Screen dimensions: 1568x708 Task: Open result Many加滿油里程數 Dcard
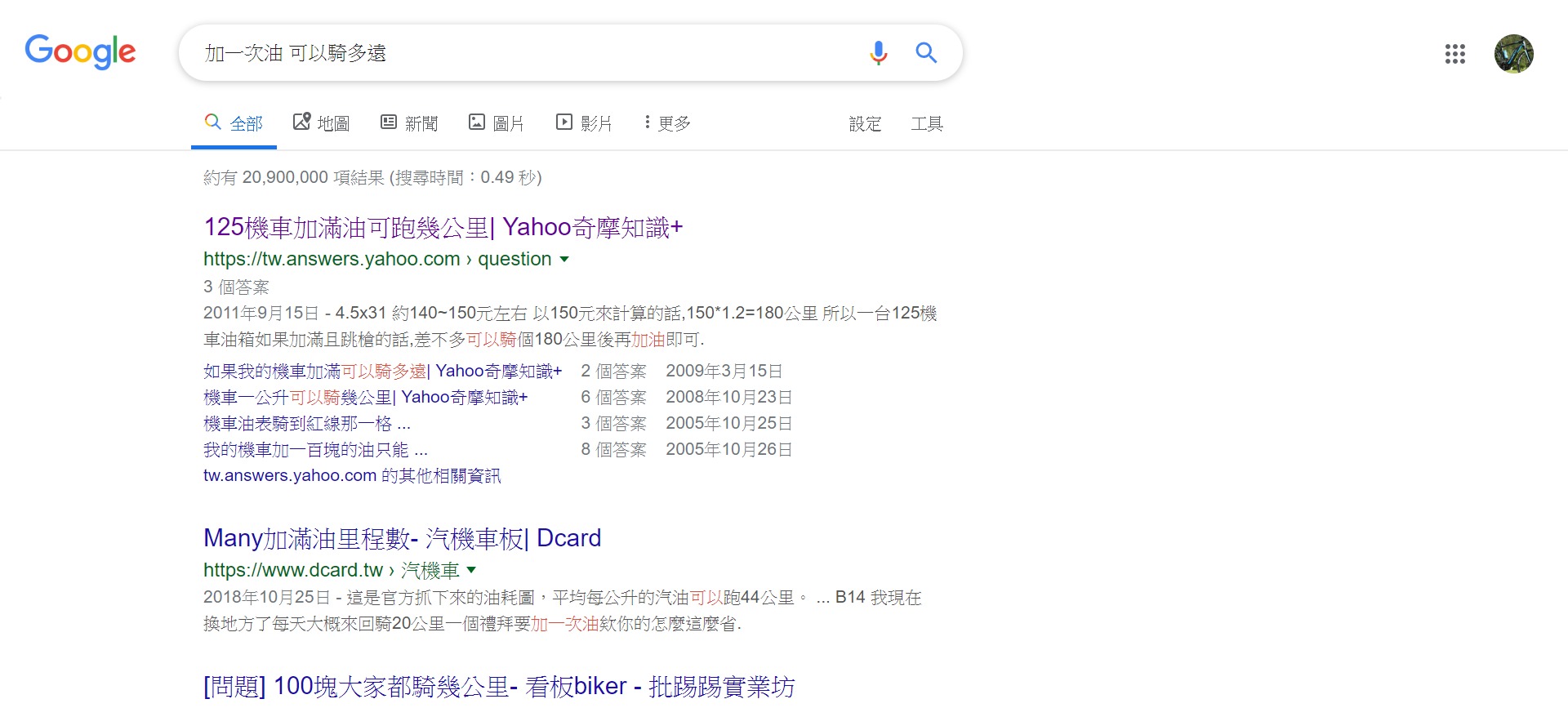[x=402, y=538]
